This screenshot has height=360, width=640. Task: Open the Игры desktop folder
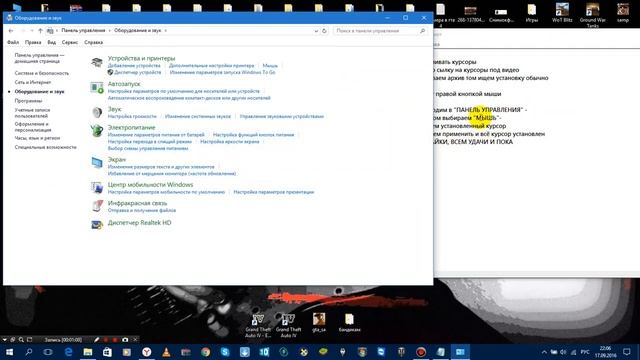(531, 13)
